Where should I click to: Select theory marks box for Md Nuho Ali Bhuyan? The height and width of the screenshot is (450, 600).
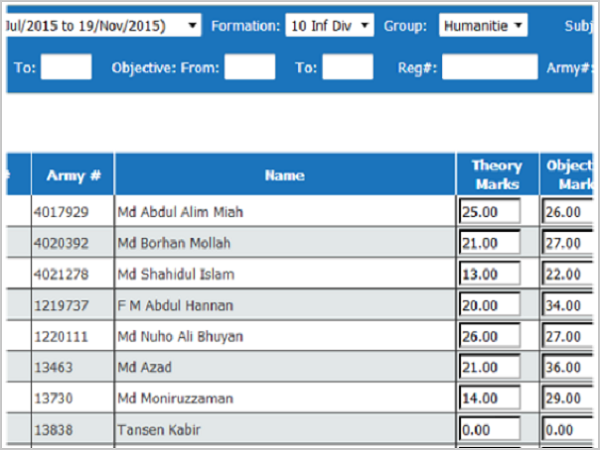(490, 336)
